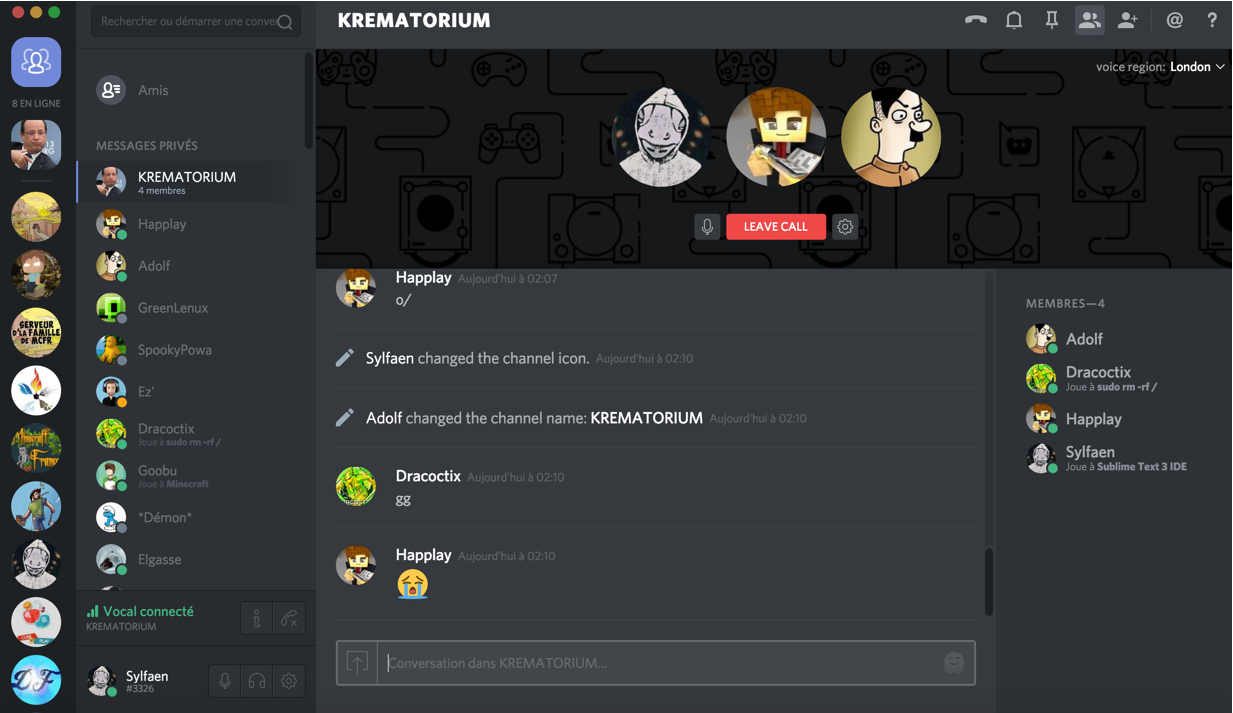Upload a file with the arrow icon
Viewport: 1233px width, 713px height.
point(357,662)
